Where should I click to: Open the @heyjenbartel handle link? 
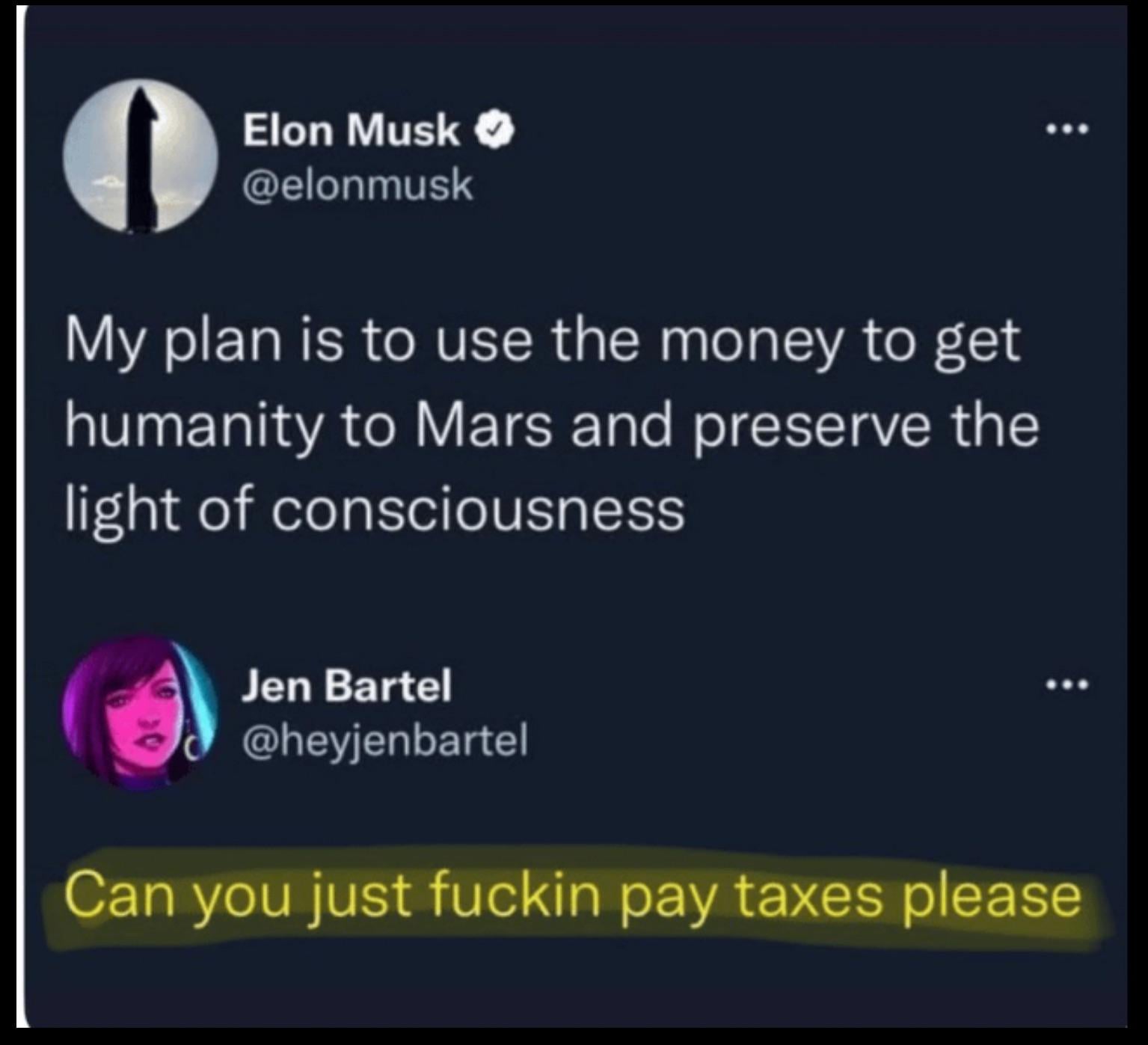click(384, 740)
